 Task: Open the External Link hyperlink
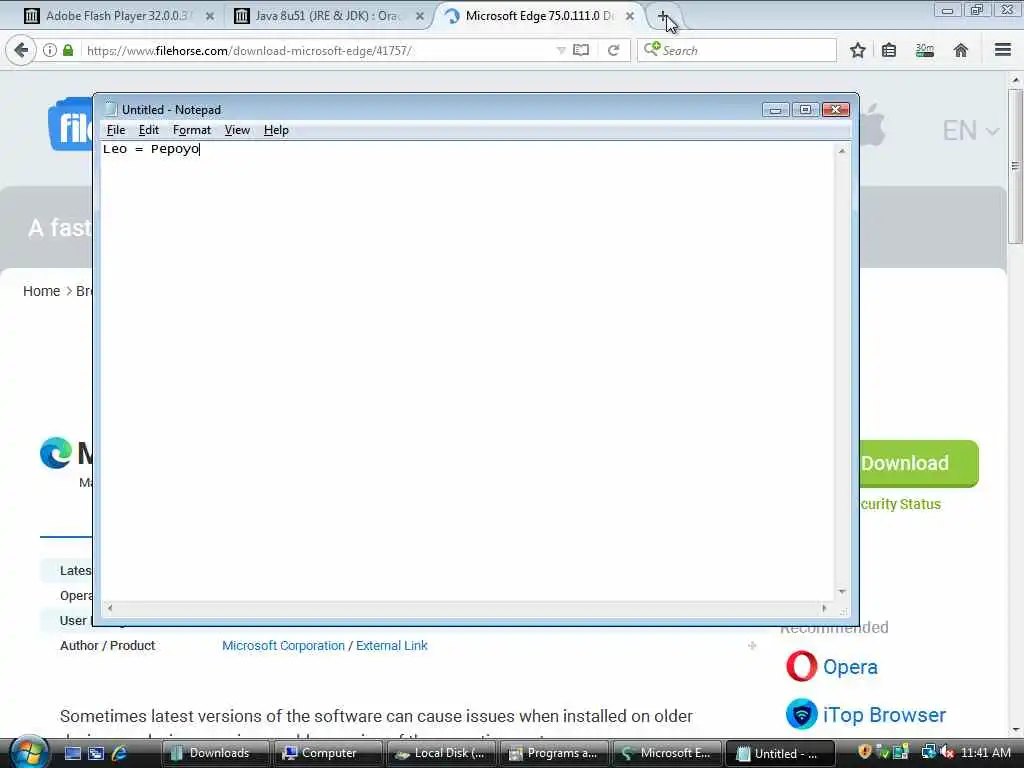392,645
